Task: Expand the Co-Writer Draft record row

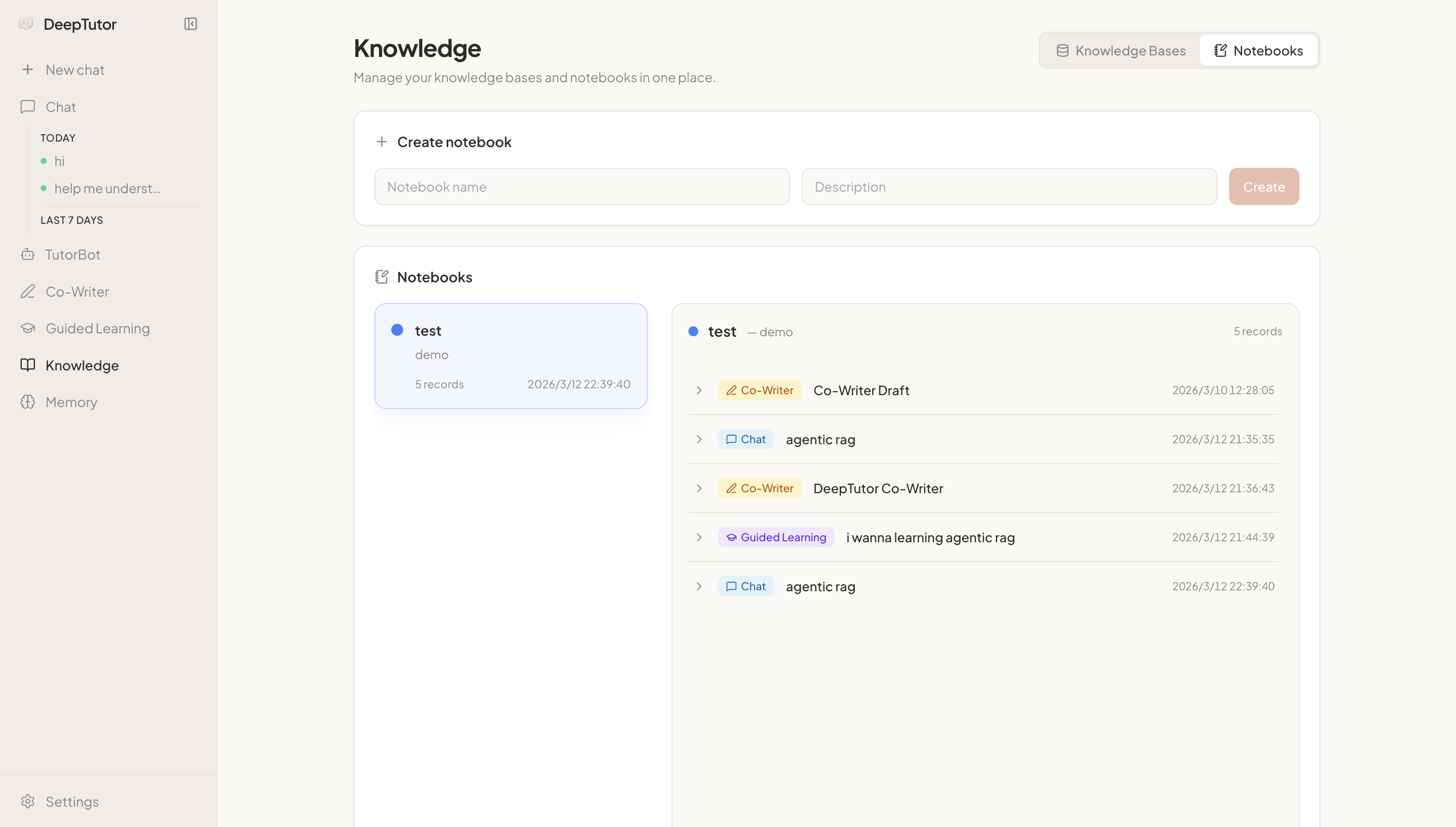Action: [699, 390]
